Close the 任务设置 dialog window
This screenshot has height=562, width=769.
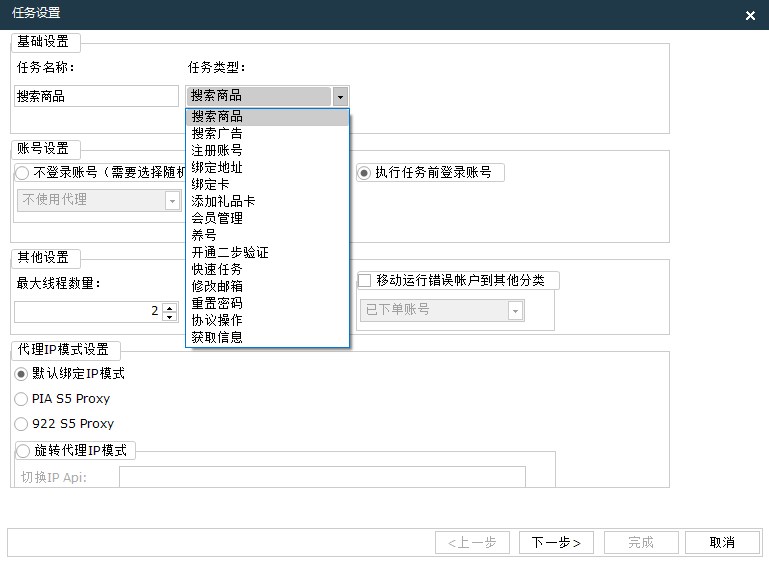click(x=750, y=15)
